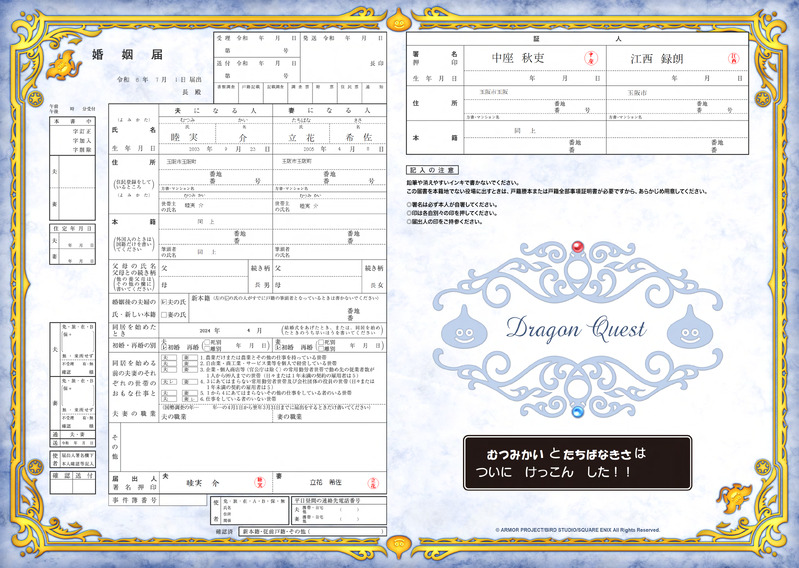Click the 令和 6年 7月 1日 届出 date
Viewport: 799px width, 568px height.
point(159,79)
